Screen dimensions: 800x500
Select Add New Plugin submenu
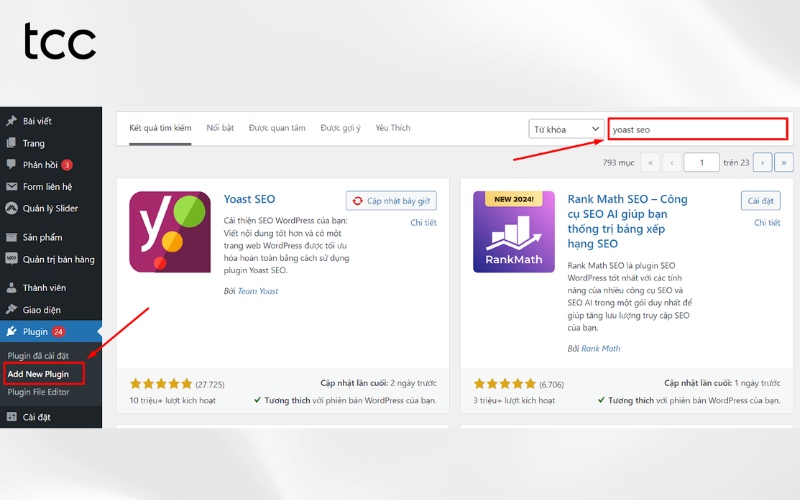coord(38,374)
